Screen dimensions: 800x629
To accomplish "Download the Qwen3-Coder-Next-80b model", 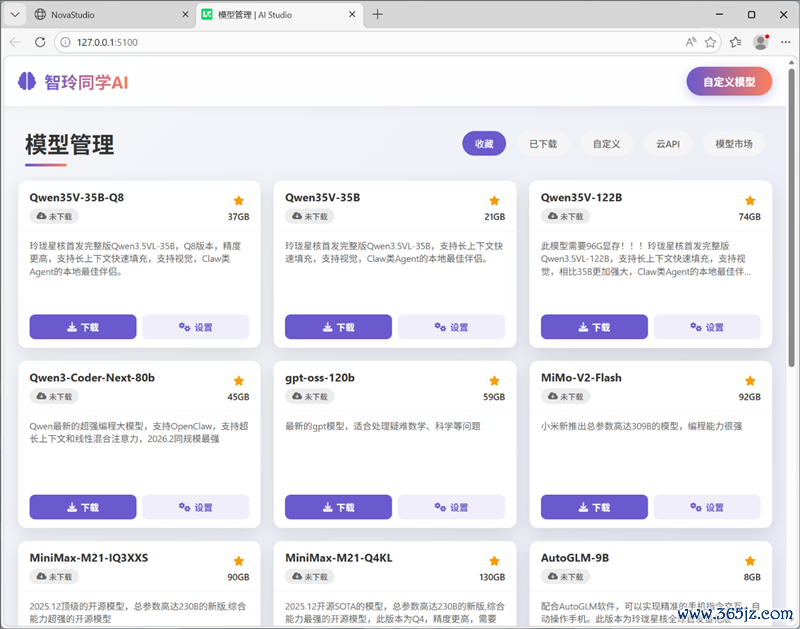I will 83,507.
